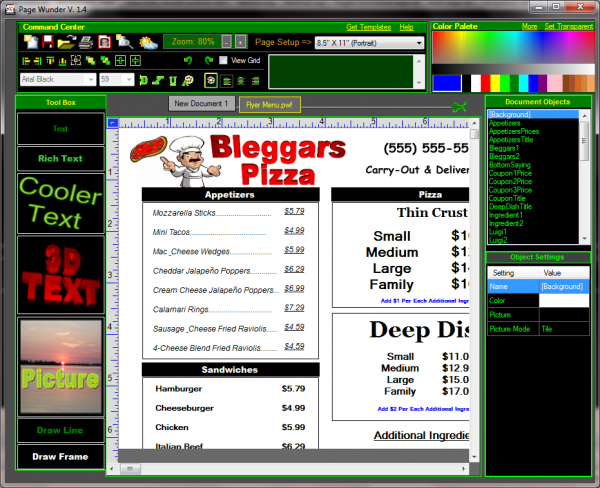Center object vertically icon

click(135, 60)
